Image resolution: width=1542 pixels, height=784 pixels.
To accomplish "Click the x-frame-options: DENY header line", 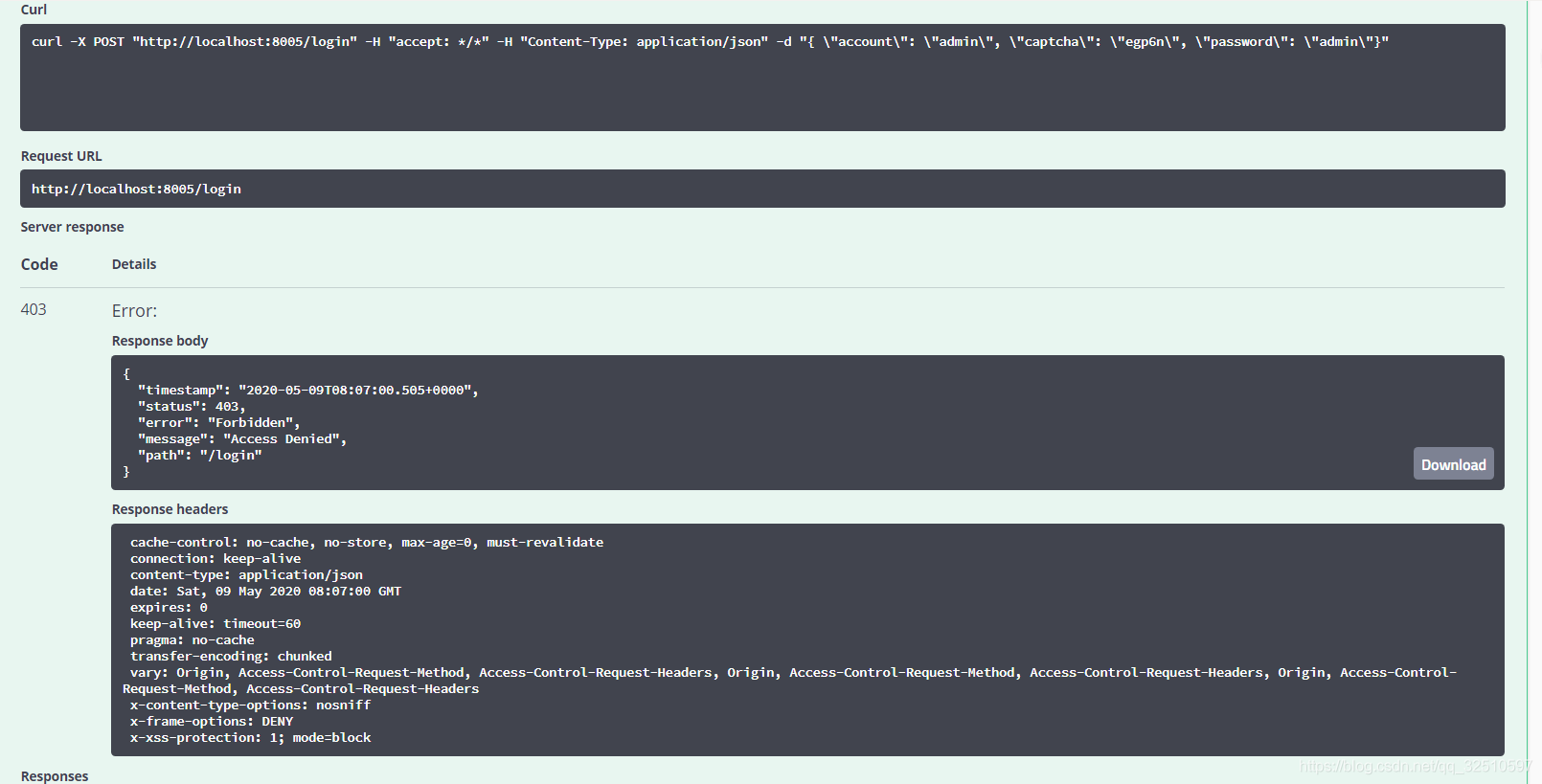I will click(x=212, y=722).
